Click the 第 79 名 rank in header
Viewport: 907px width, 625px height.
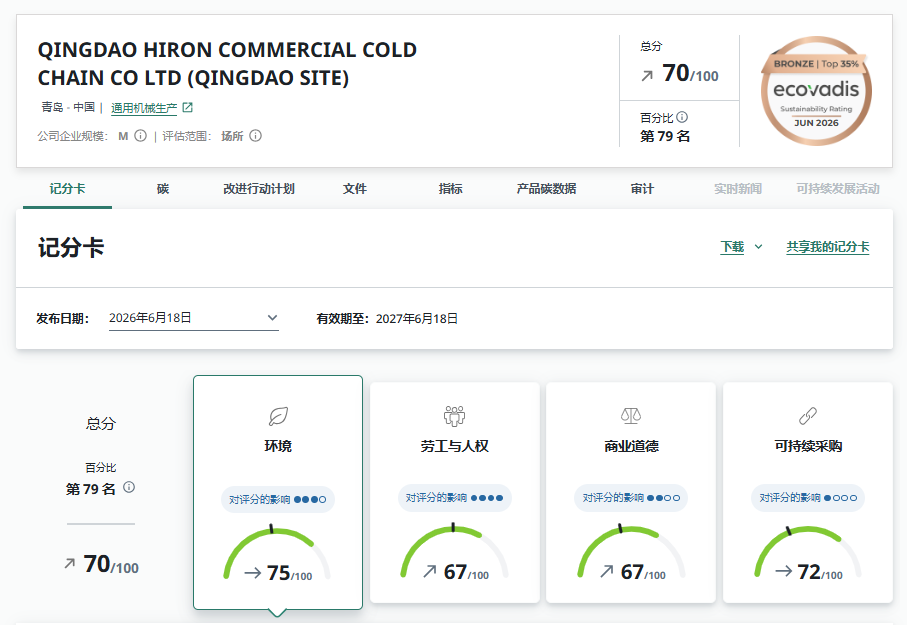coord(665,137)
